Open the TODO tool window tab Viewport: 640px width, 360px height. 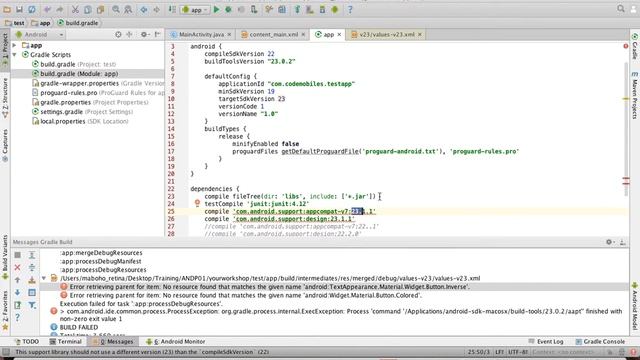[27, 342]
